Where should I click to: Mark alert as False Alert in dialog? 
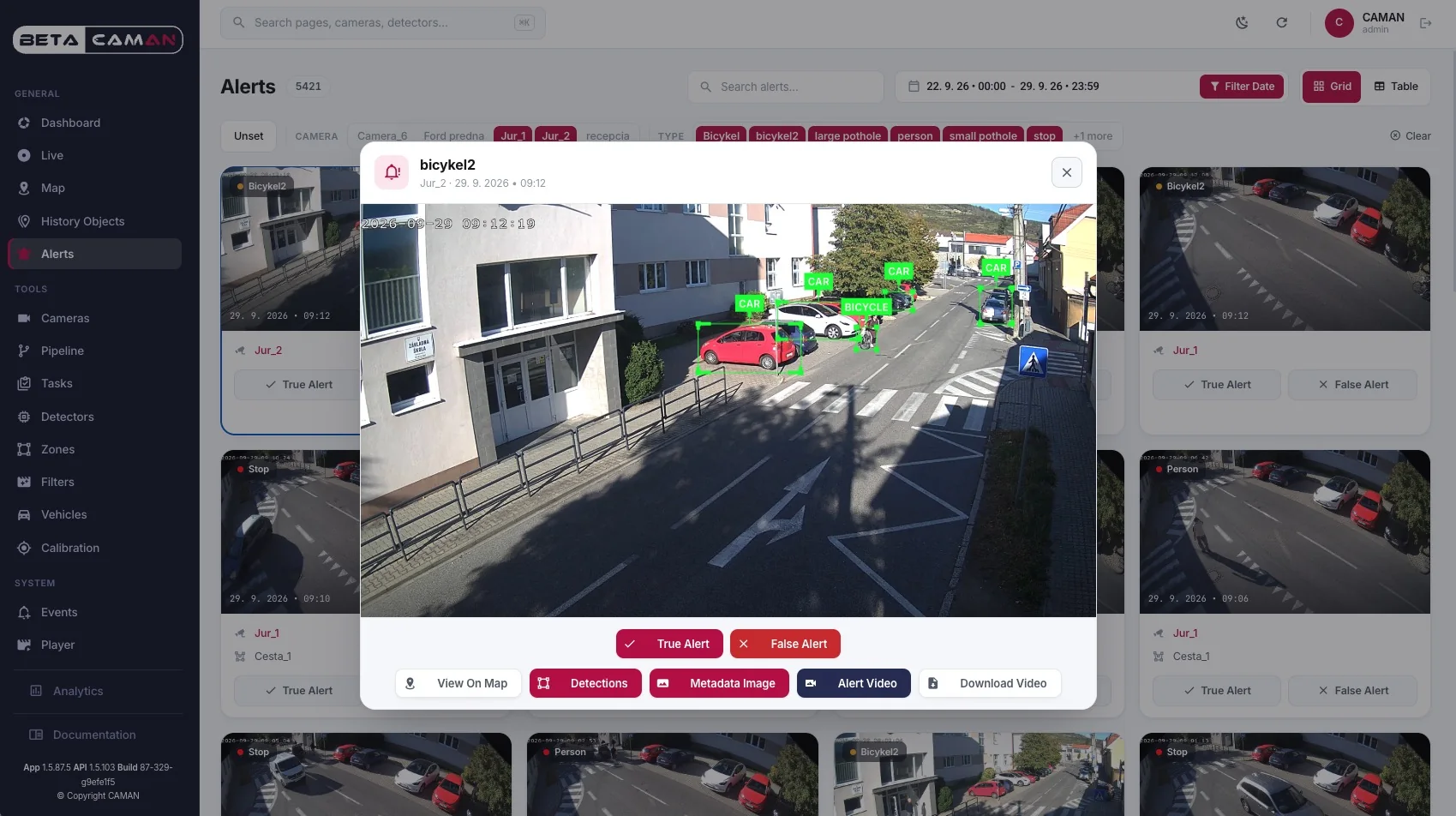(784, 644)
